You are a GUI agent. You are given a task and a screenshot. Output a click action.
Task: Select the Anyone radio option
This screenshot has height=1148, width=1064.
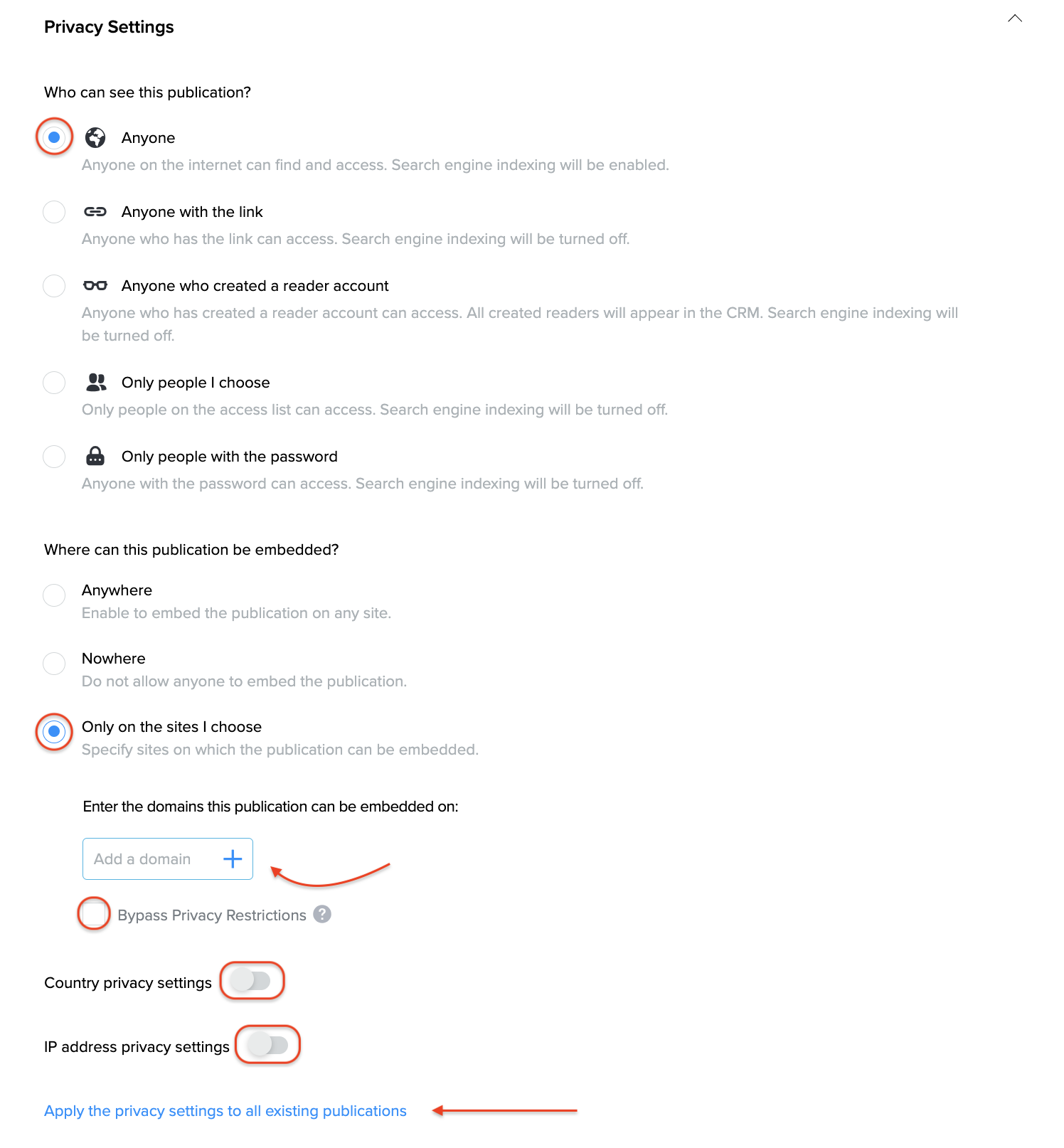pos(54,137)
